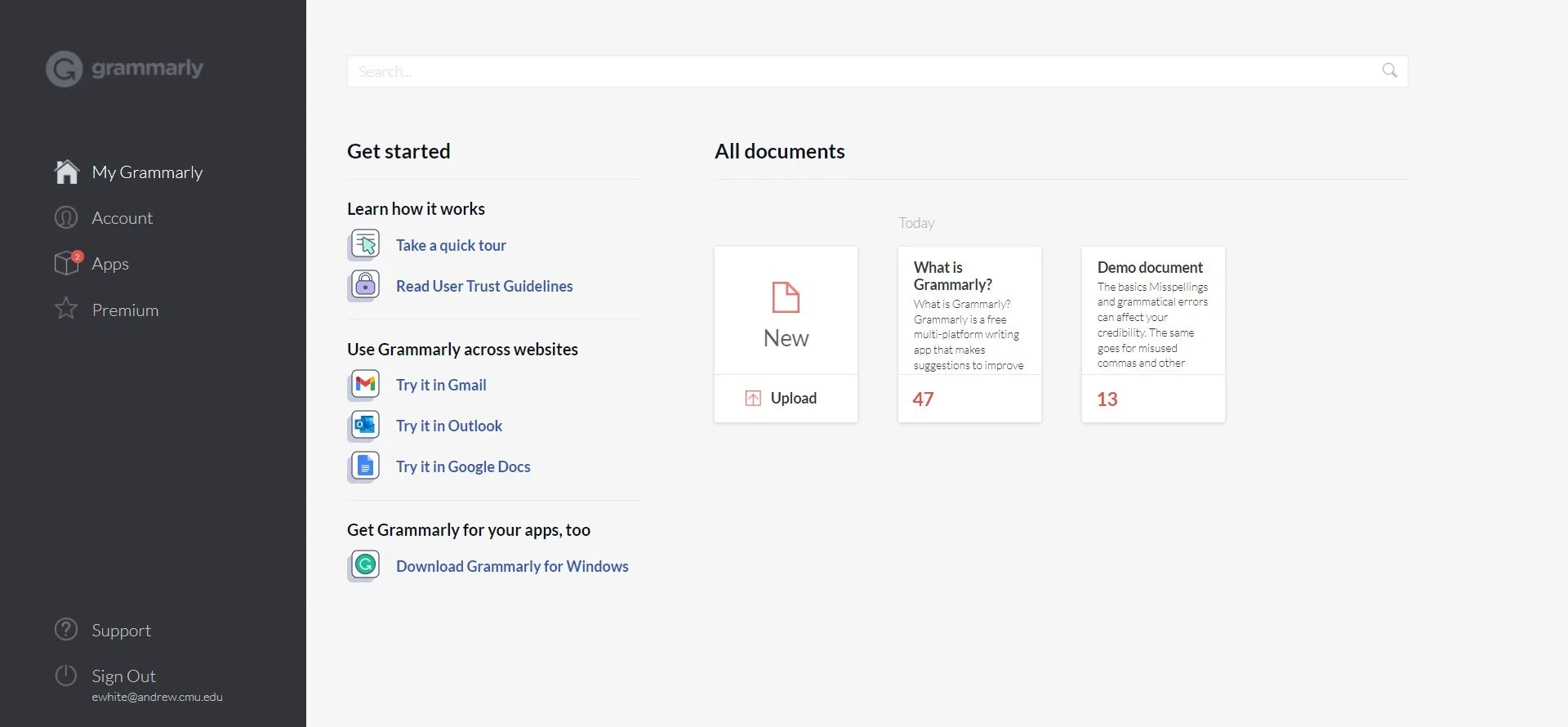This screenshot has height=727, width=1568.
Task: Click the Gmail envelope icon
Action: click(x=365, y=384)
